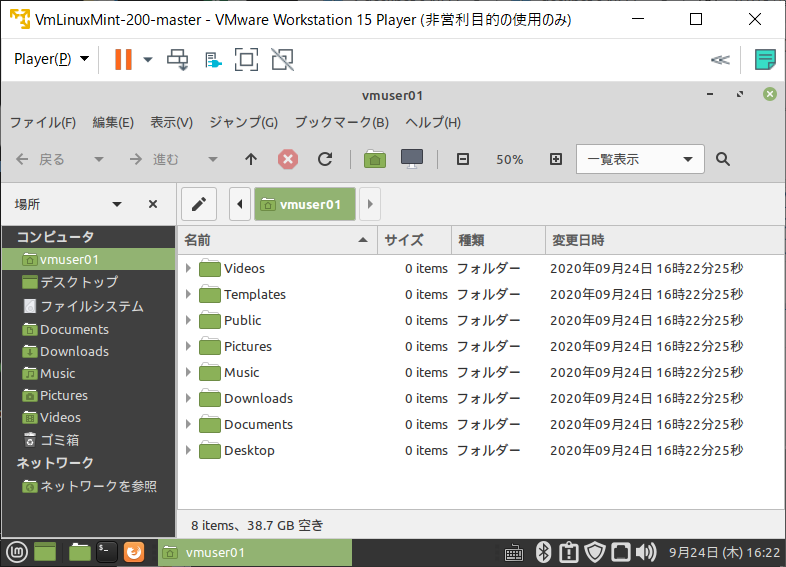The height and width of the screenshot is (567, 786).
Task: Reload the current folder
Action: point(325,159)
